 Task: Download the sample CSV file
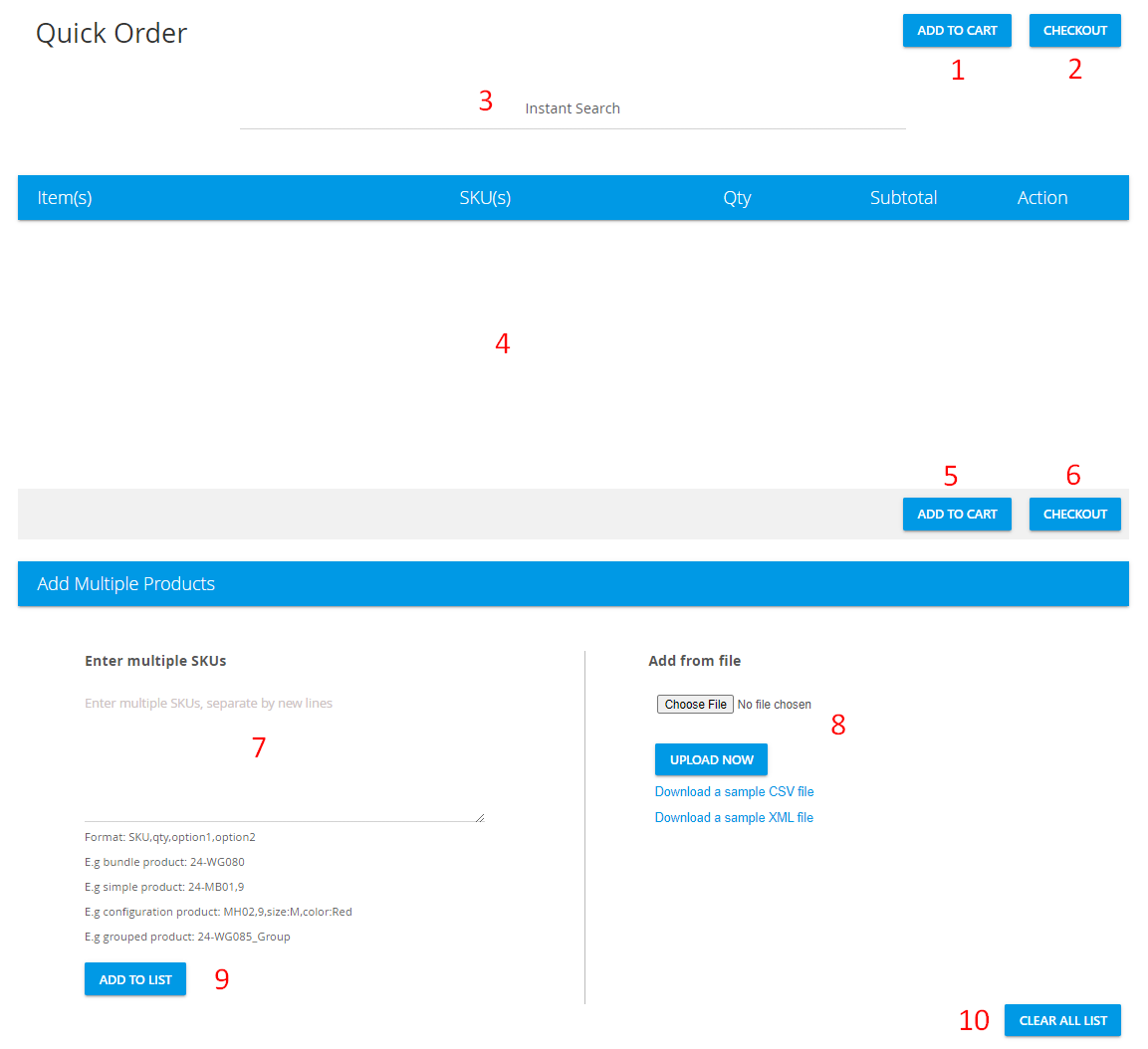(734, 792)
